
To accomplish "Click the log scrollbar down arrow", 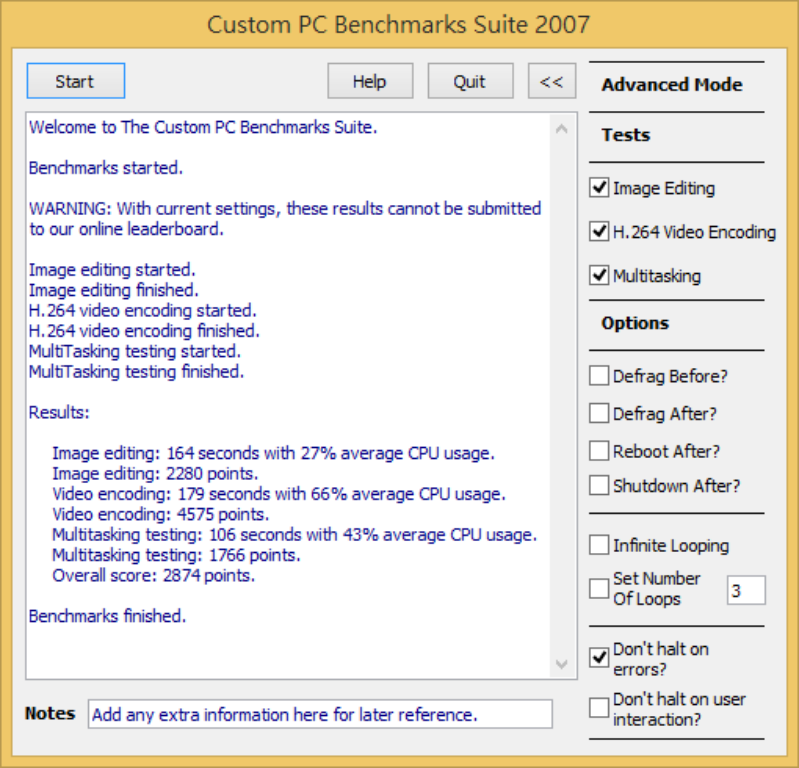I will pyautogui.click(x=561, y=663).
